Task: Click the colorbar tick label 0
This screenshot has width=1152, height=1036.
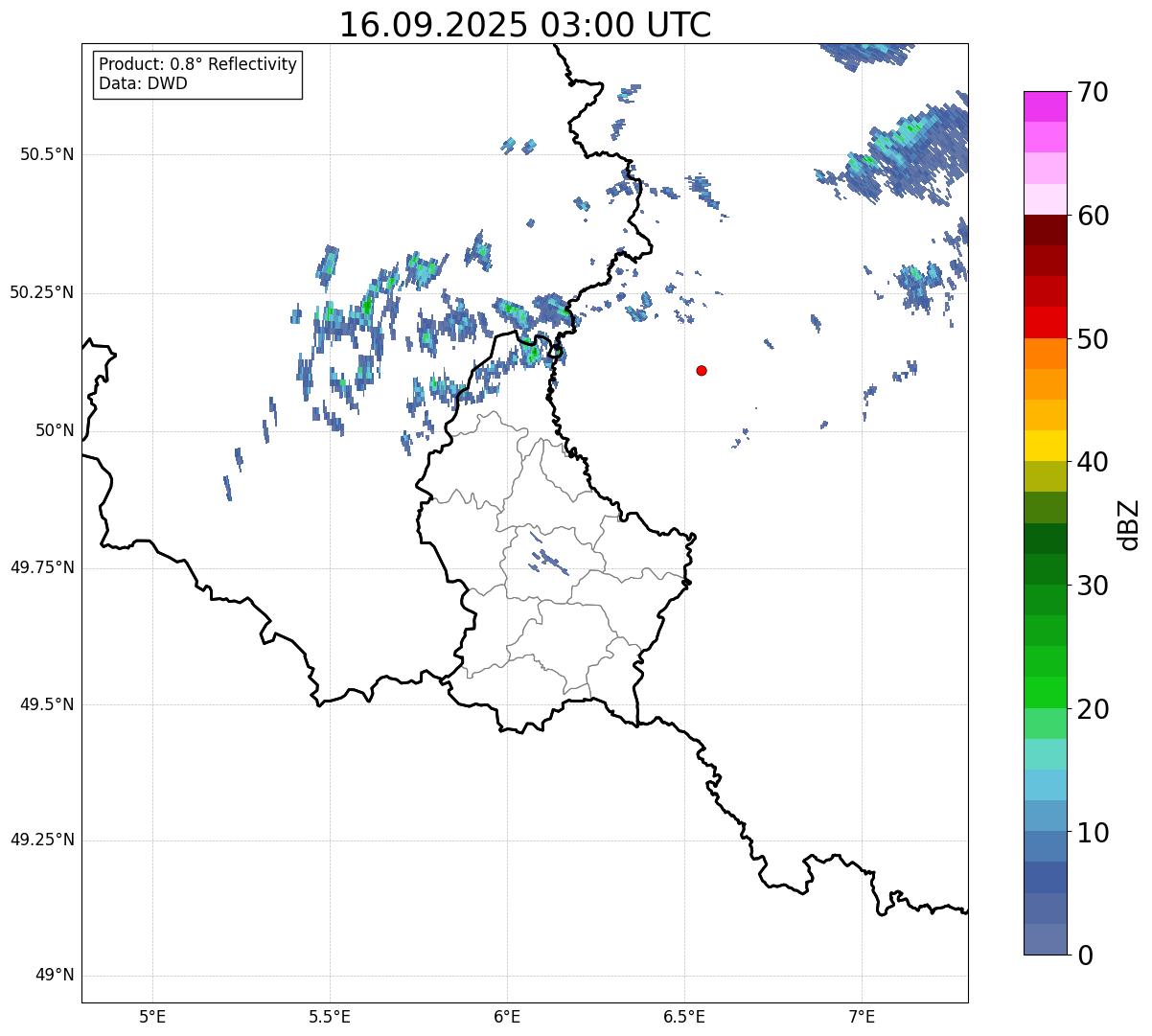Action: point(1085,955)
